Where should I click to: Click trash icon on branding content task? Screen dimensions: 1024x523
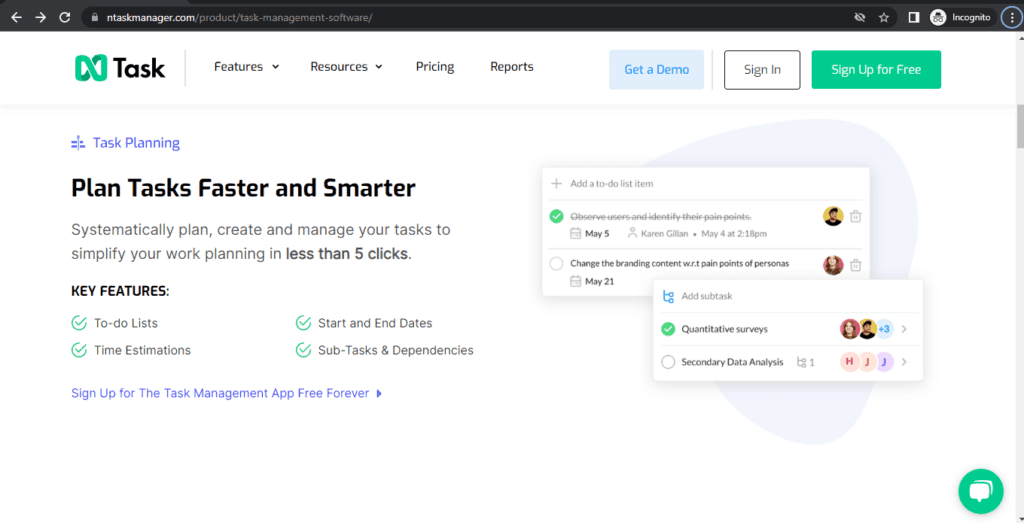point(856,265)
